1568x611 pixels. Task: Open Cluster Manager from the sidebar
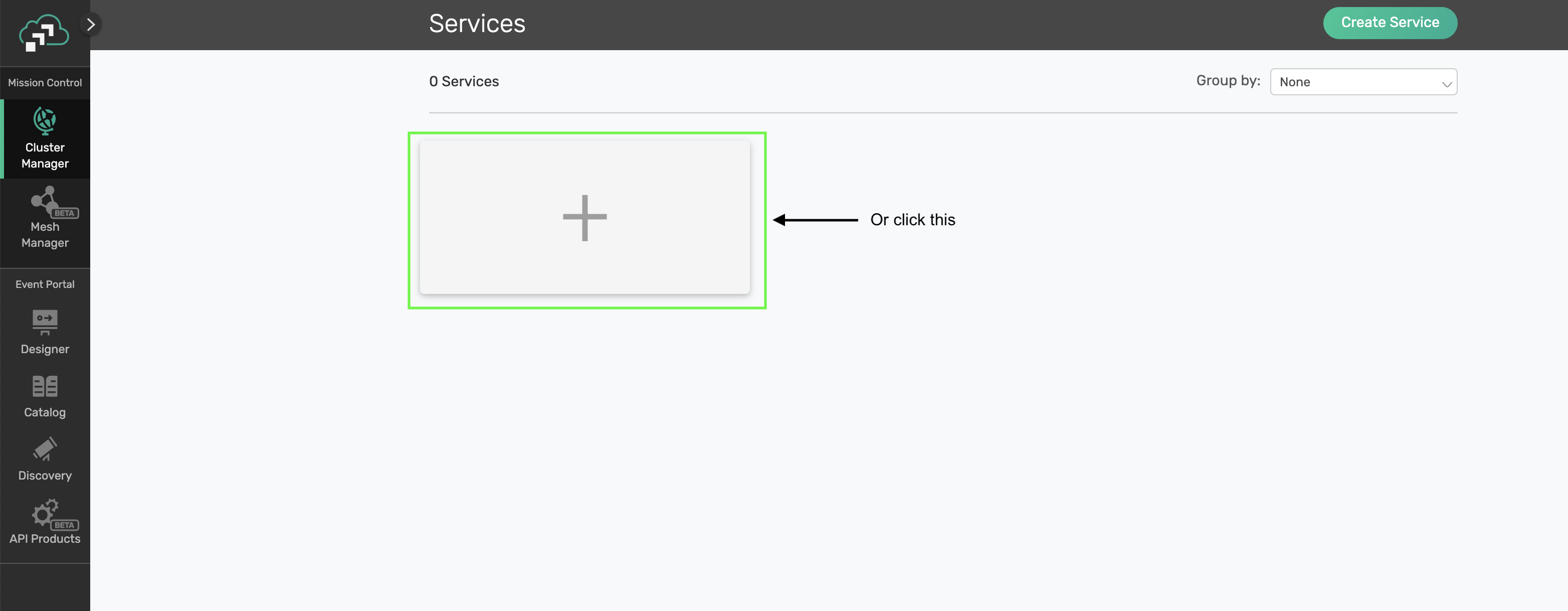45,139
